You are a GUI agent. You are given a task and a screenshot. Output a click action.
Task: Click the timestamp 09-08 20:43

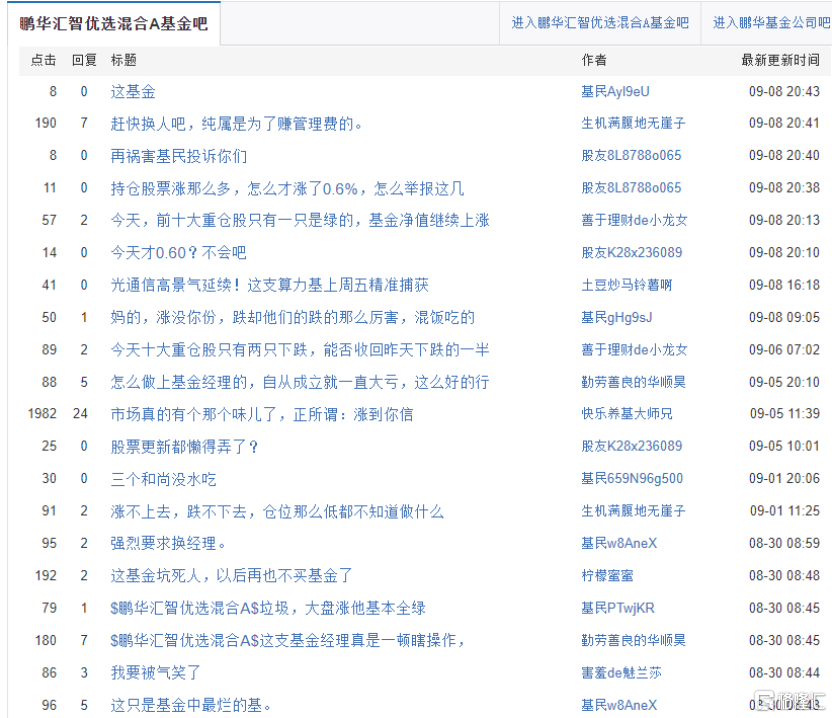(784, 92)
